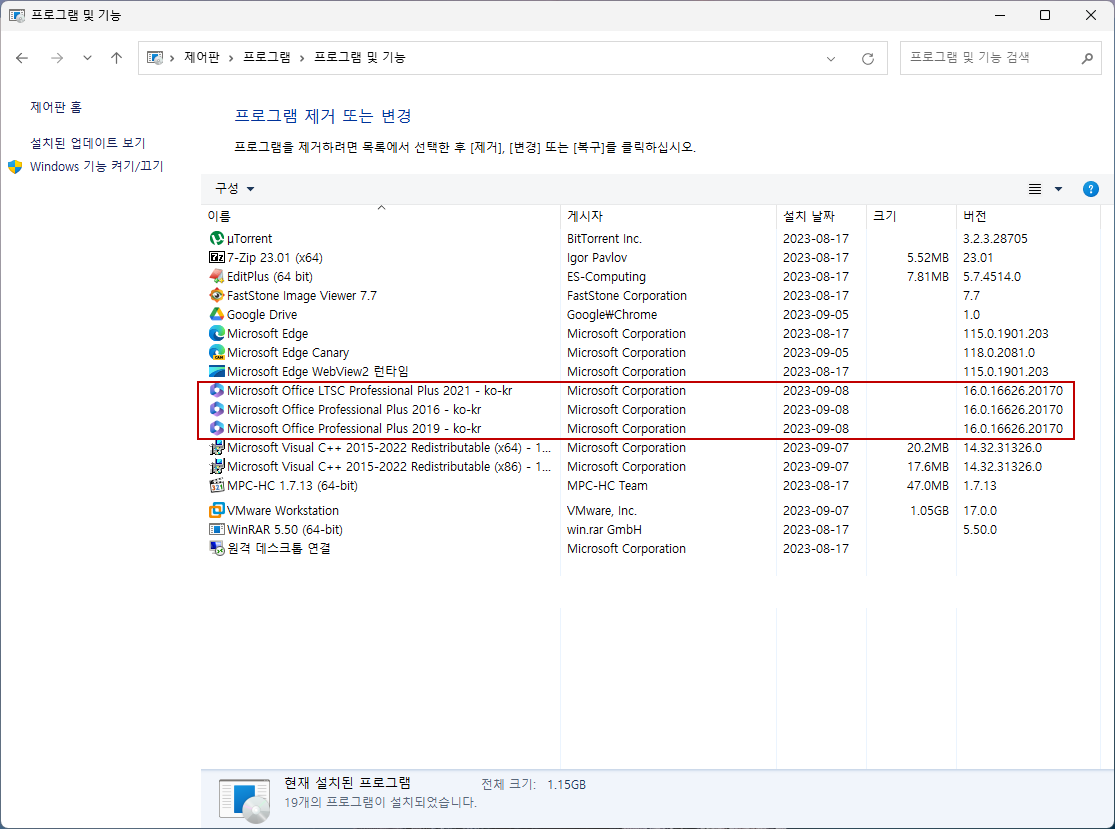Click the Microsoft Edge icon
1115x829 pixels.
217,333
